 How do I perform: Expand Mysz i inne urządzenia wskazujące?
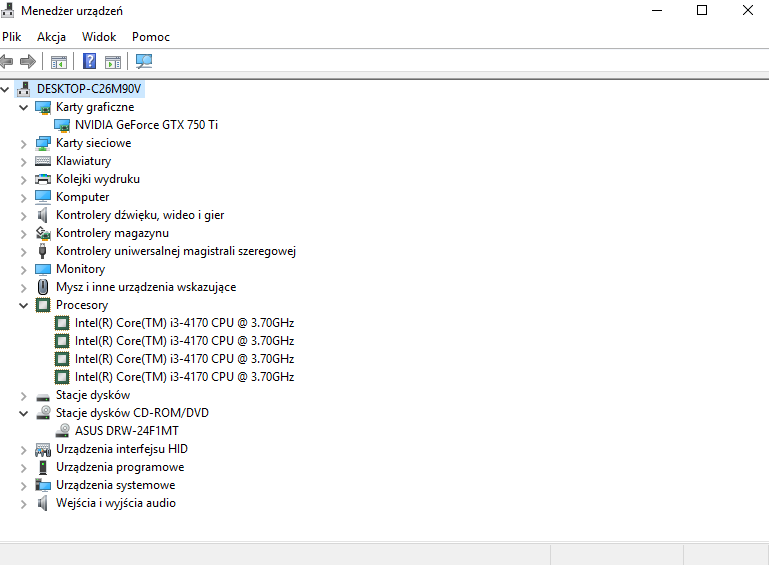pyautogui.click(x=24, y=287)
